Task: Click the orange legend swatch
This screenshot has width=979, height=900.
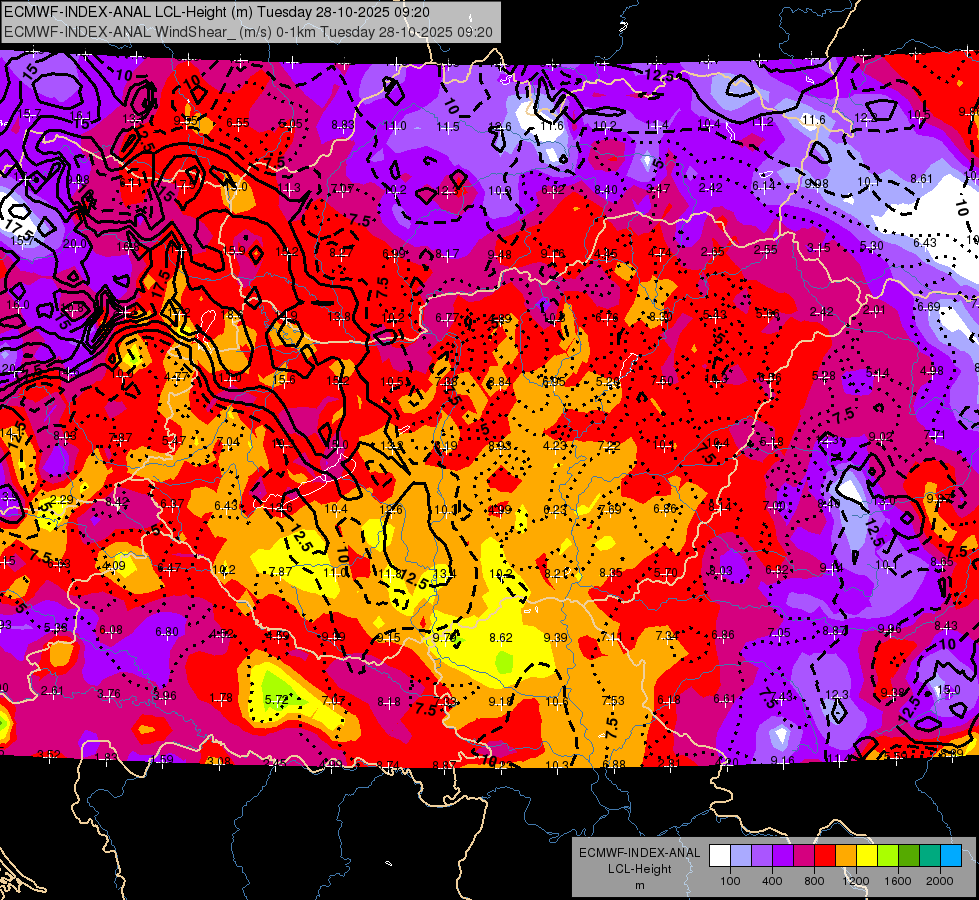Action: pos(846,856)
